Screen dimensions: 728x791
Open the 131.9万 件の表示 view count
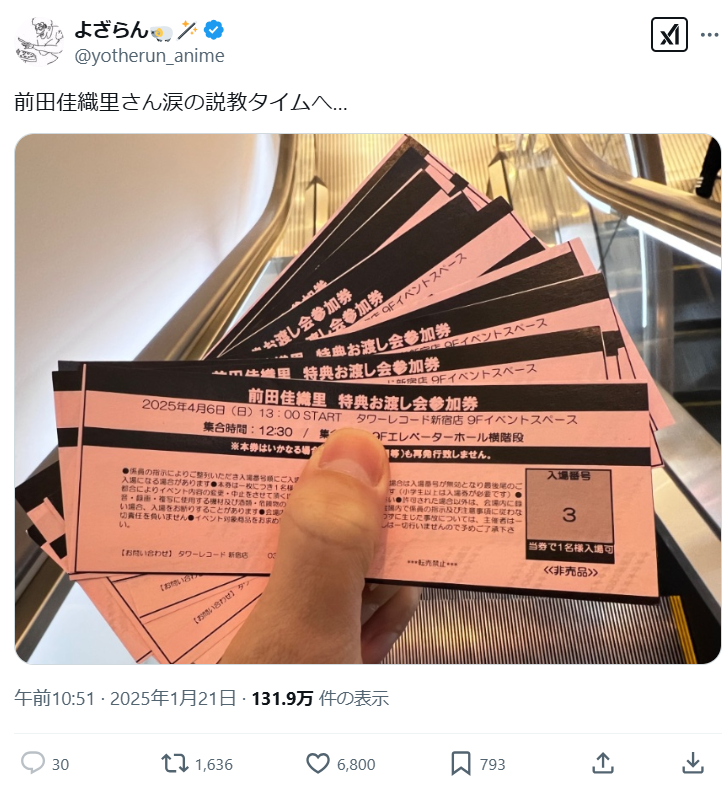coord(320,698)
